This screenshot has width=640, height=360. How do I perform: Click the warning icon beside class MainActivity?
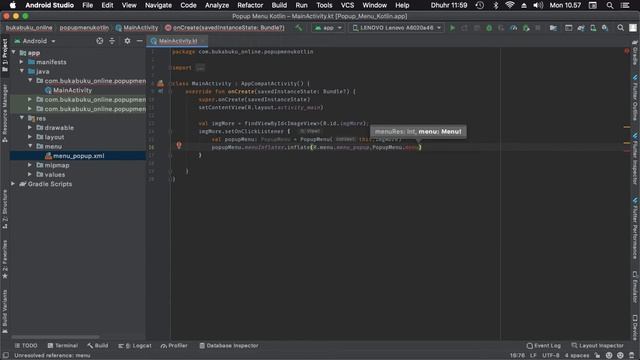coord(160,83)
